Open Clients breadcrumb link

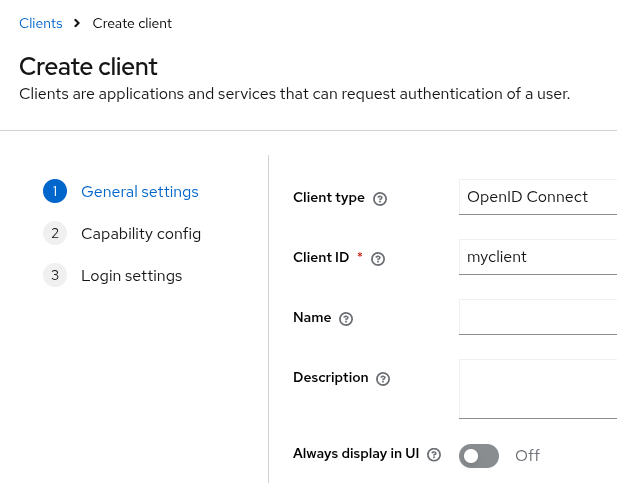click(41, 23)
